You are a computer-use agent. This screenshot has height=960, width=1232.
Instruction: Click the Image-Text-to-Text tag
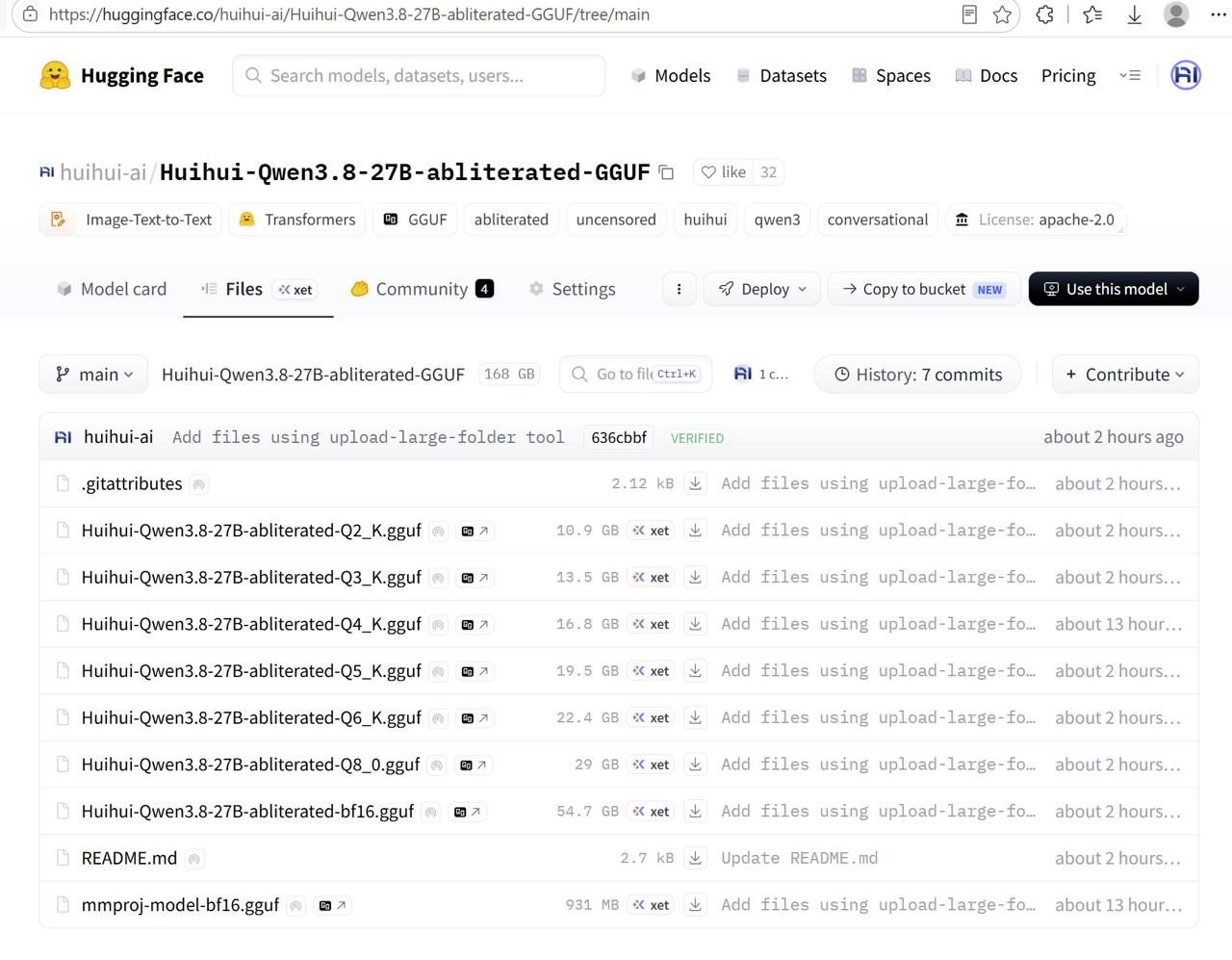click(132, 220)
